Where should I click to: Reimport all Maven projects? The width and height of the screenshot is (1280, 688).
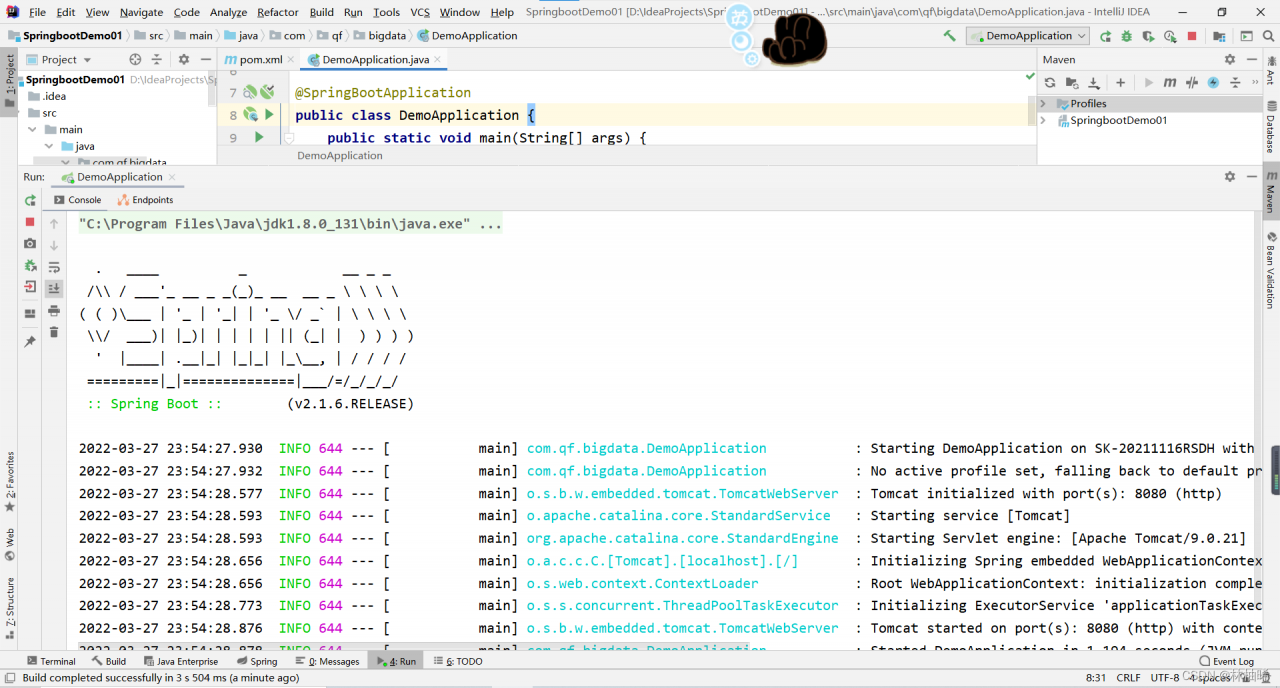pos(1050,83)
